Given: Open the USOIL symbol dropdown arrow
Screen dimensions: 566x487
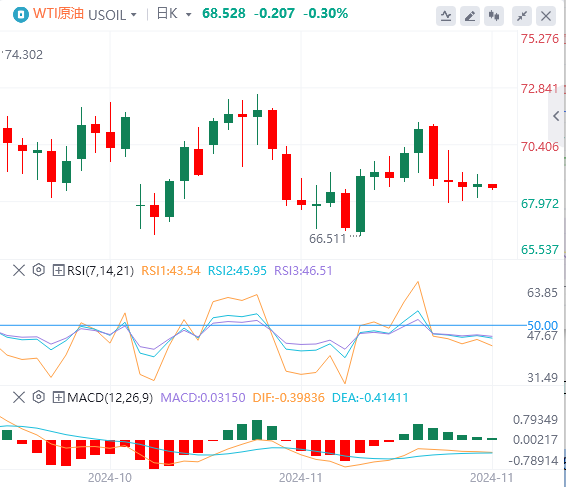Looking at the screenshot, I should [134, 15].
